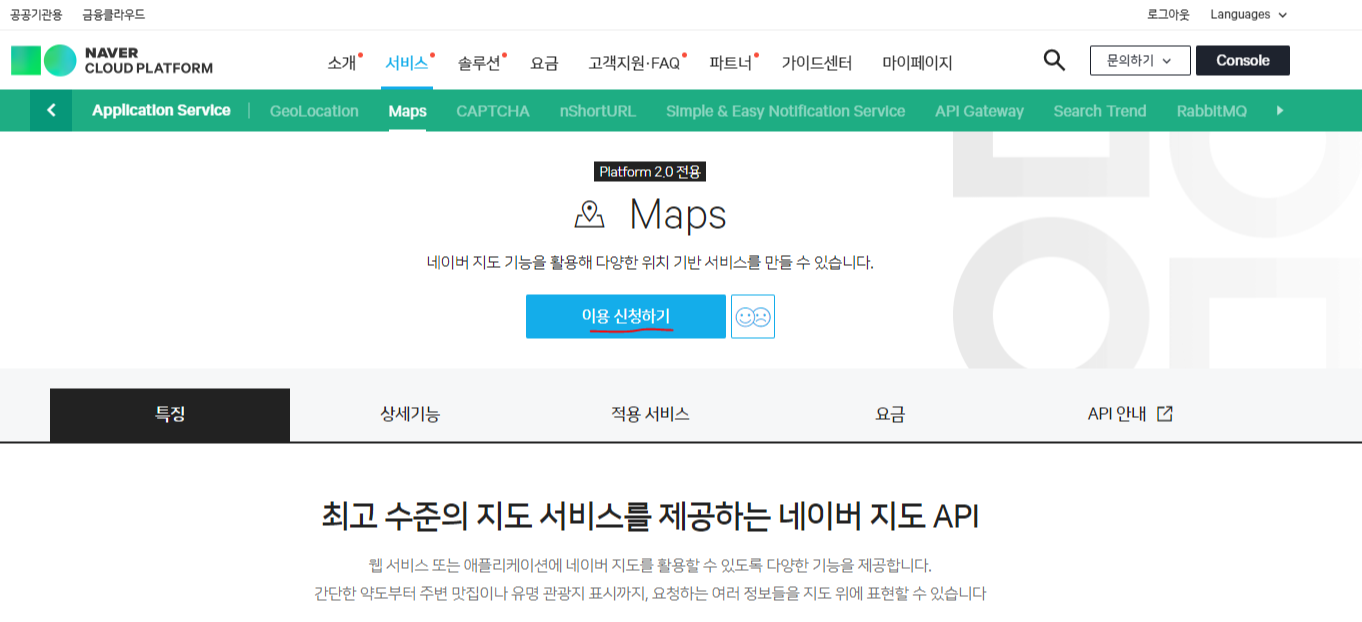Open the 서비스 menu
This screenshot has height=622, width=1362.
(x=407, y=62)
